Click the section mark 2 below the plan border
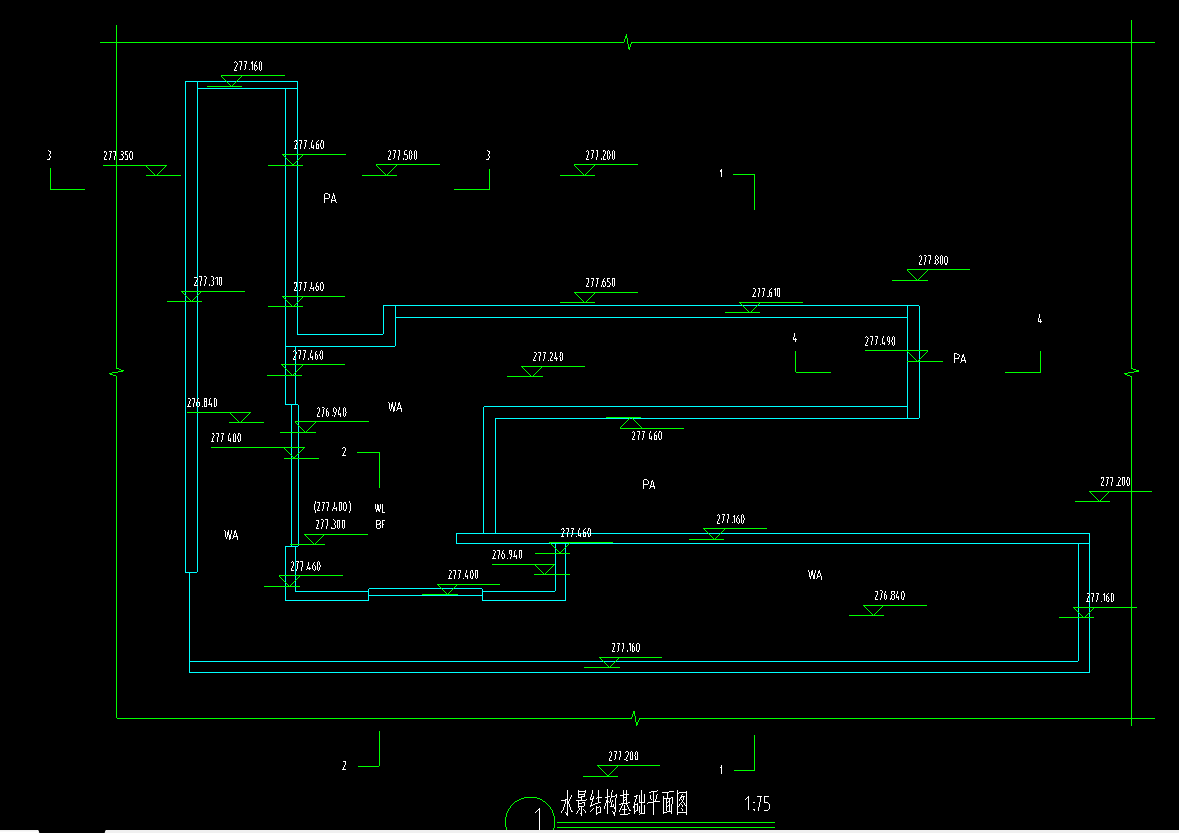The image size is (1179, 833). click(x=344, y=765)
